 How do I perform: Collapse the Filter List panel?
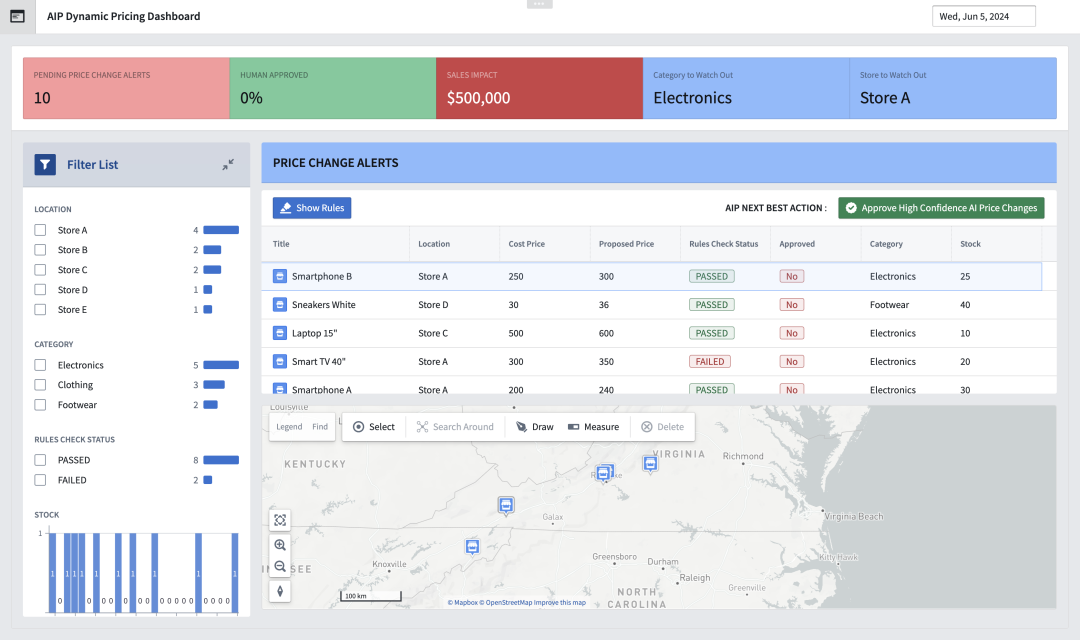[228, 164]
